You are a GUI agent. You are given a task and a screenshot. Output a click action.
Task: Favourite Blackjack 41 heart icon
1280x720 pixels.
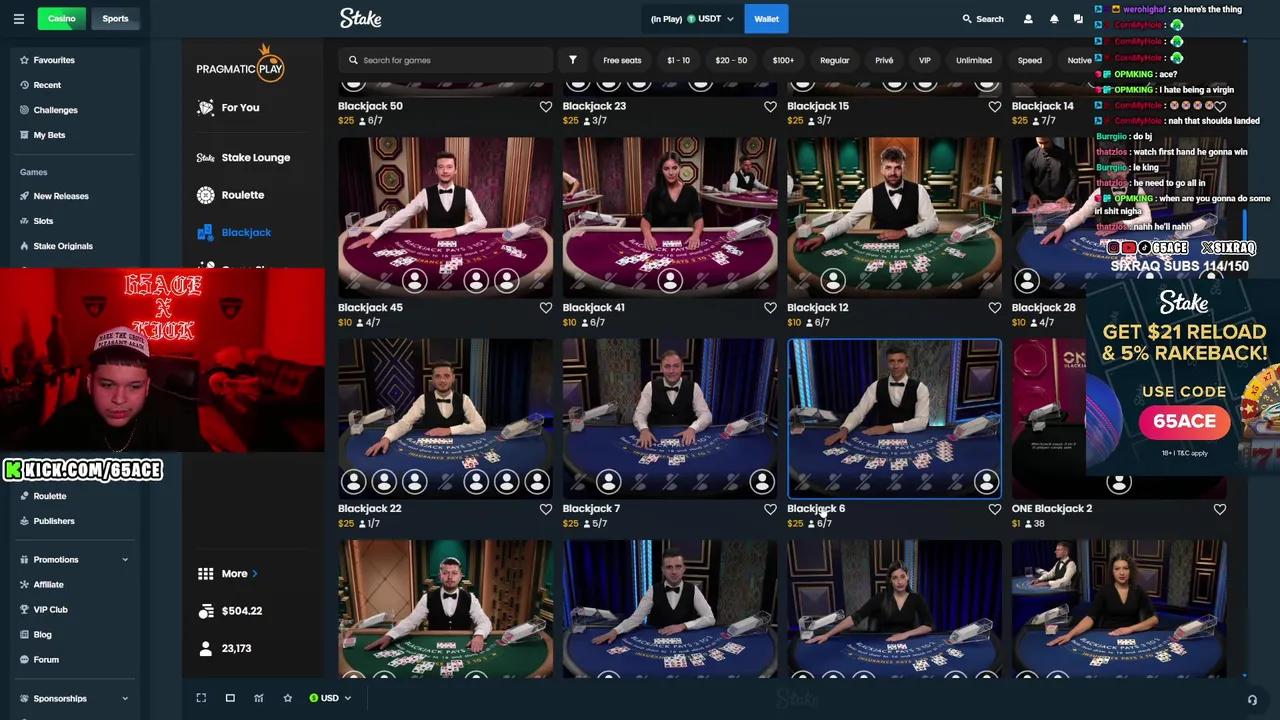pos(770,308)
